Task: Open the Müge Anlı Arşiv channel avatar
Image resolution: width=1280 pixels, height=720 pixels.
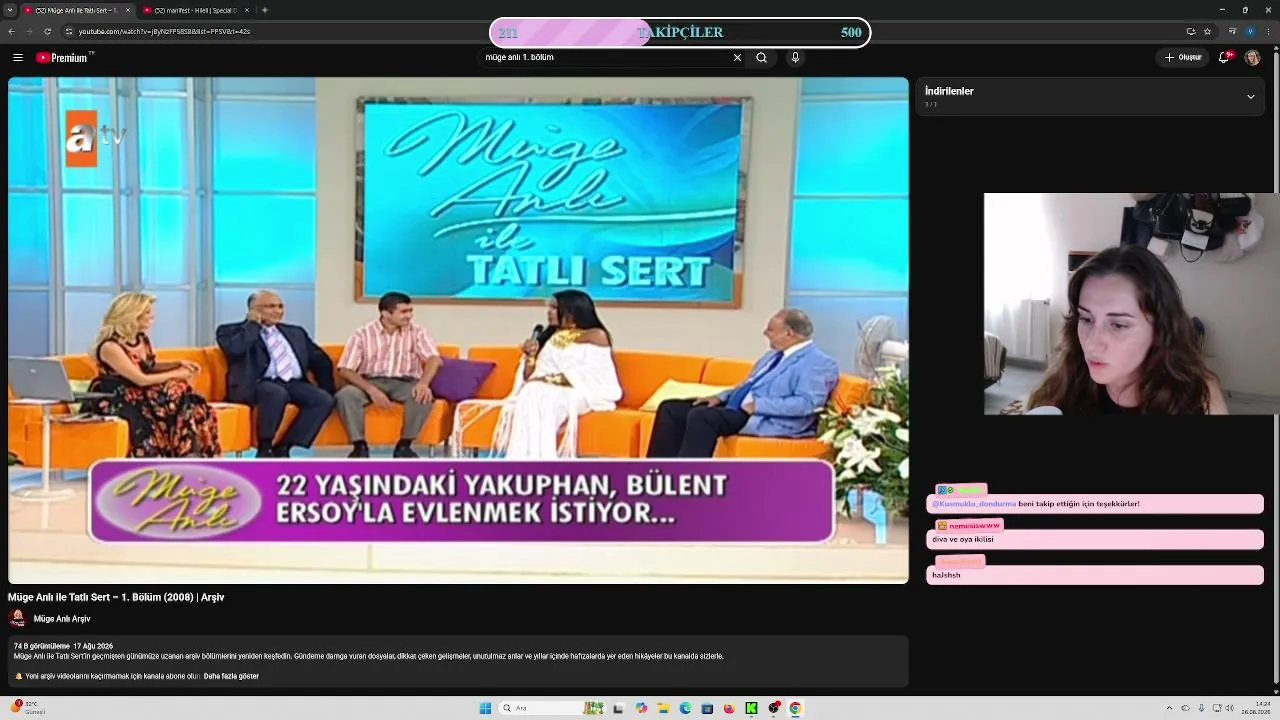Action: 17,618
